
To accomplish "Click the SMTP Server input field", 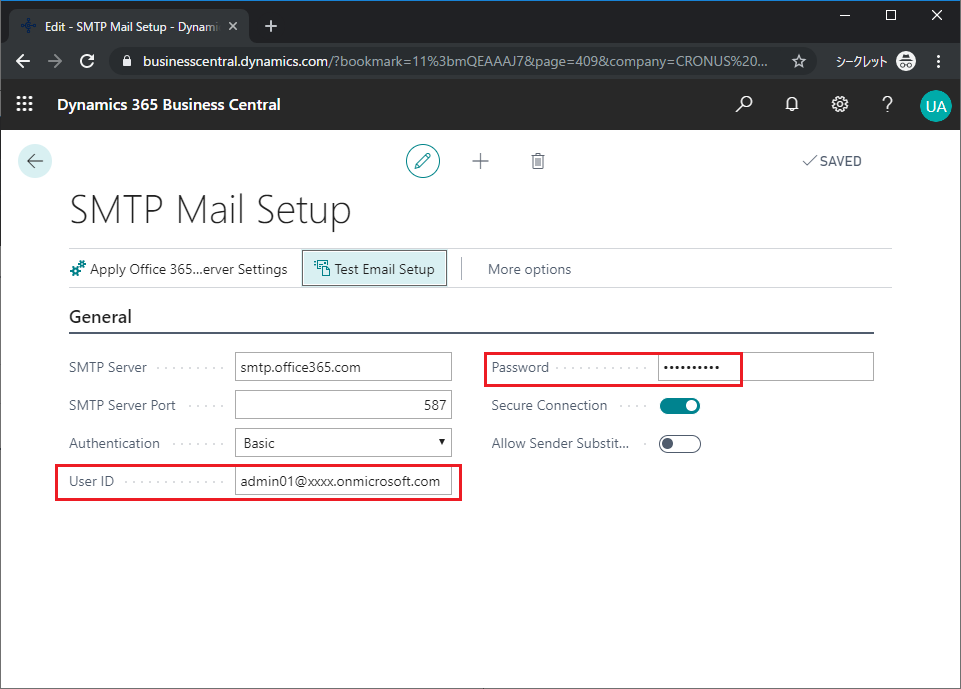I will (343, 367).
